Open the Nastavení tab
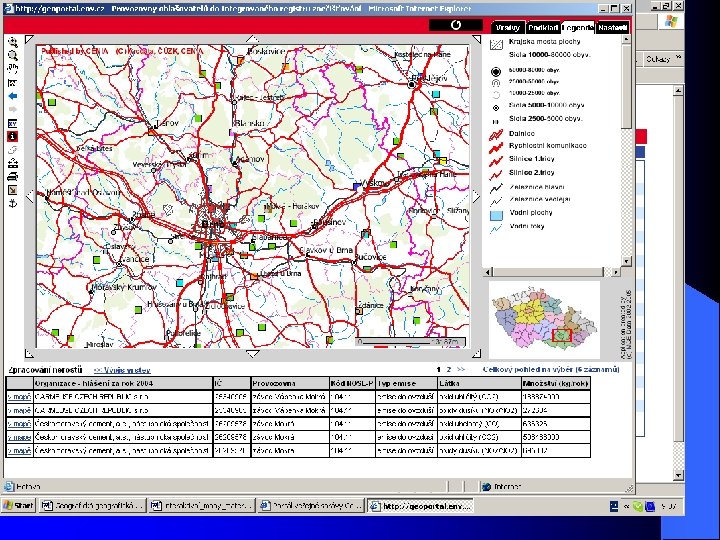Viewport: 720px width, 540px height. pyautogui.click(x=613, y=28)
